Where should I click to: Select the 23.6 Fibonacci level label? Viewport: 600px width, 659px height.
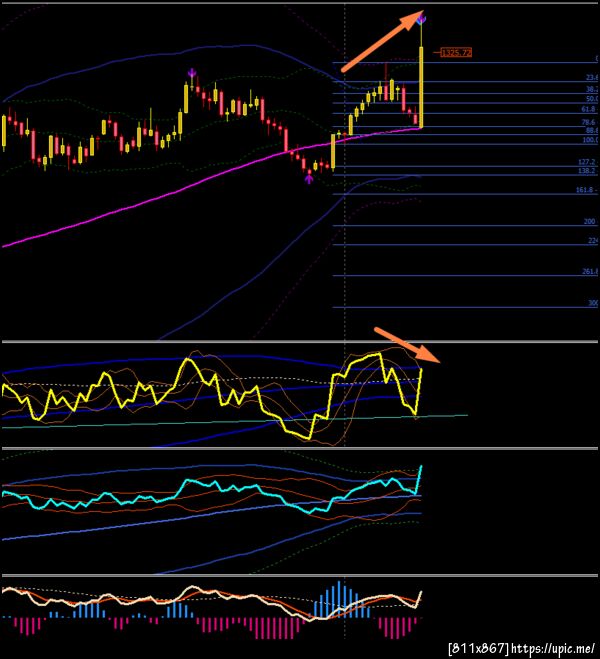pos(592,78)
